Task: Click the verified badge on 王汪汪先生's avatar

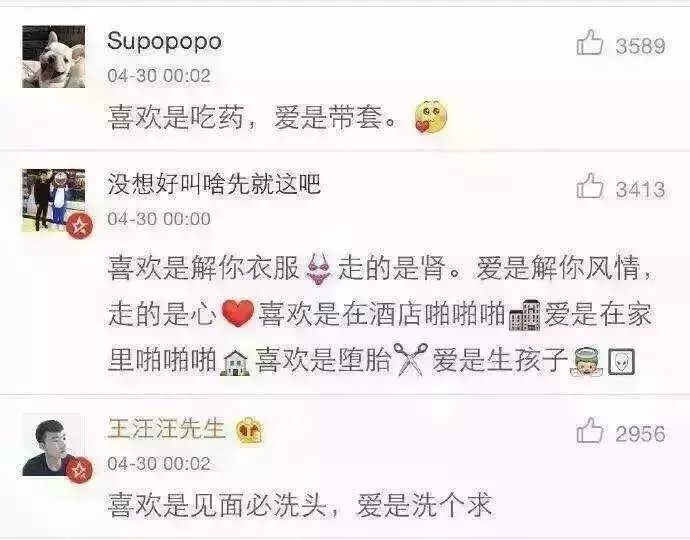Action: pyautogui.click(x=80, y=470)
